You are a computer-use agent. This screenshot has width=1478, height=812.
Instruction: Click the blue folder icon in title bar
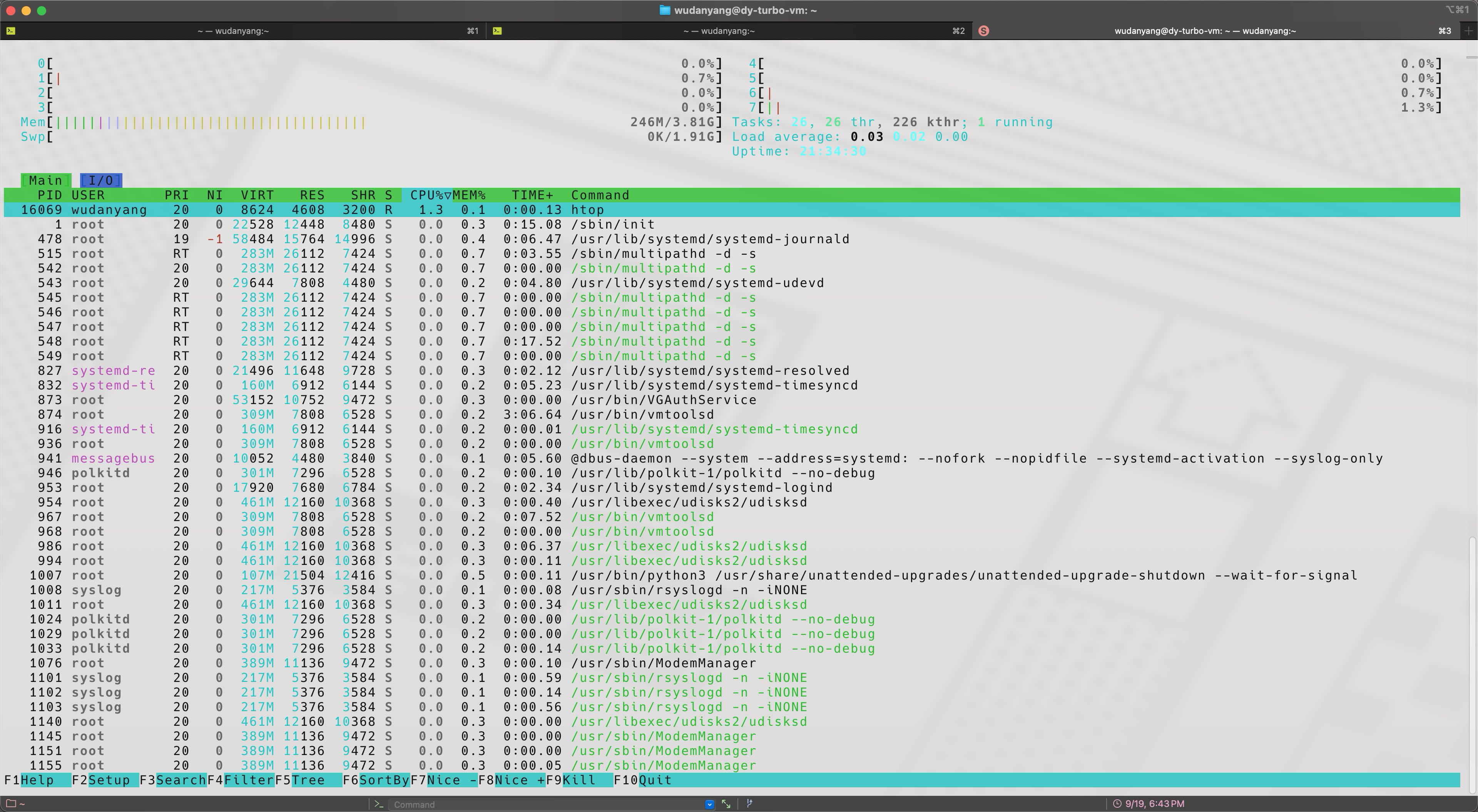[664, 10]
